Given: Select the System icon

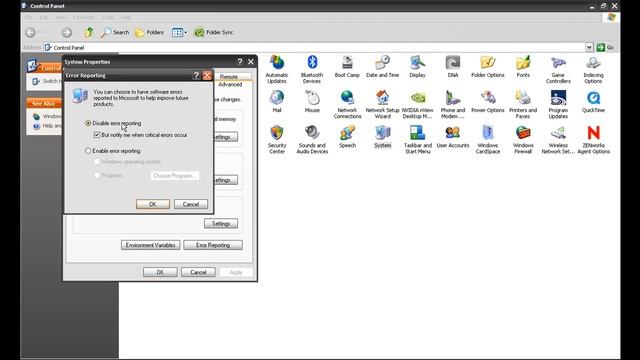Looking at the screenshot, I should 382,137.
